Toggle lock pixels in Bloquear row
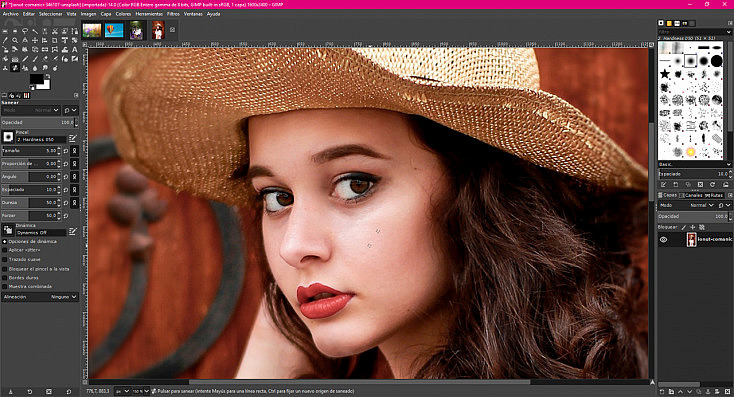734x397 pixels. [683, 227]
